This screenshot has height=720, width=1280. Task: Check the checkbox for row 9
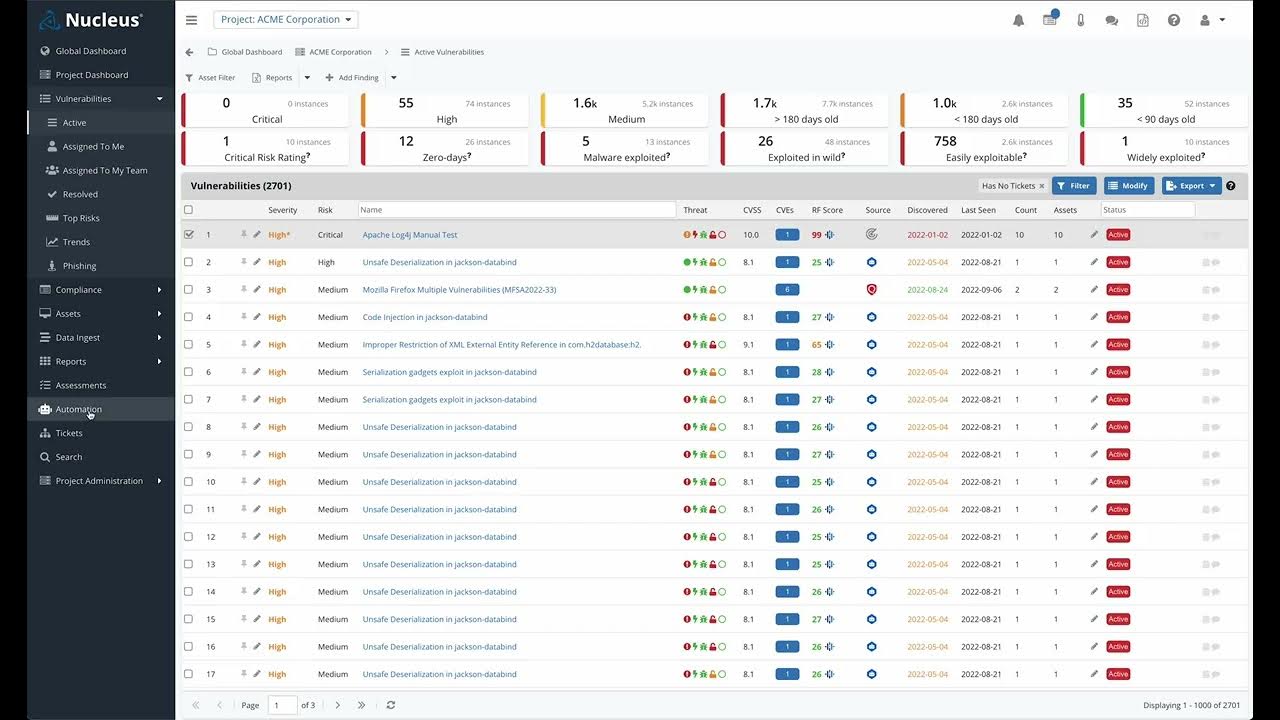(x=188, y=454)
